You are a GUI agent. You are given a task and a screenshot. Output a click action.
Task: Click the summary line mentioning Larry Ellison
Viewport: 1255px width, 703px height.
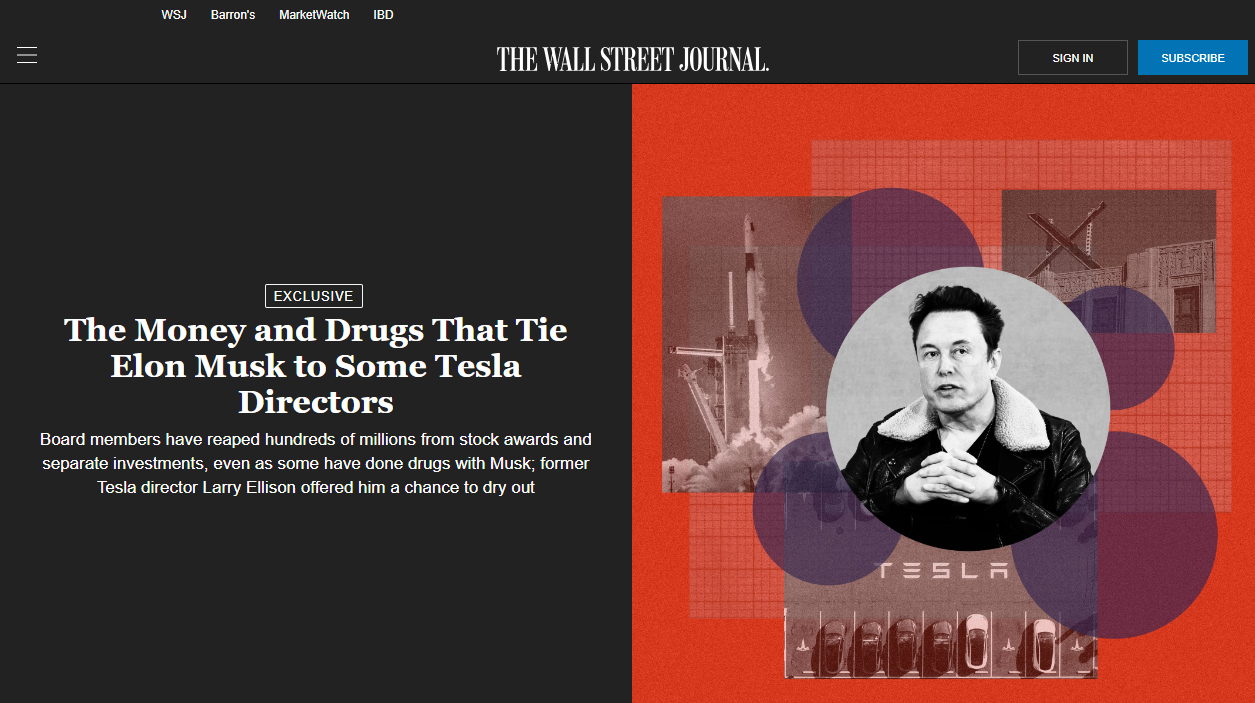tap(315, 487)
